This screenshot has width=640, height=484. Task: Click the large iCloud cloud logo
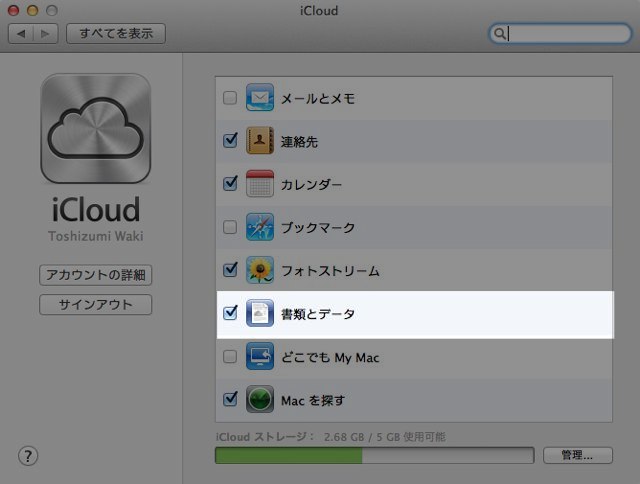(96, 129)
